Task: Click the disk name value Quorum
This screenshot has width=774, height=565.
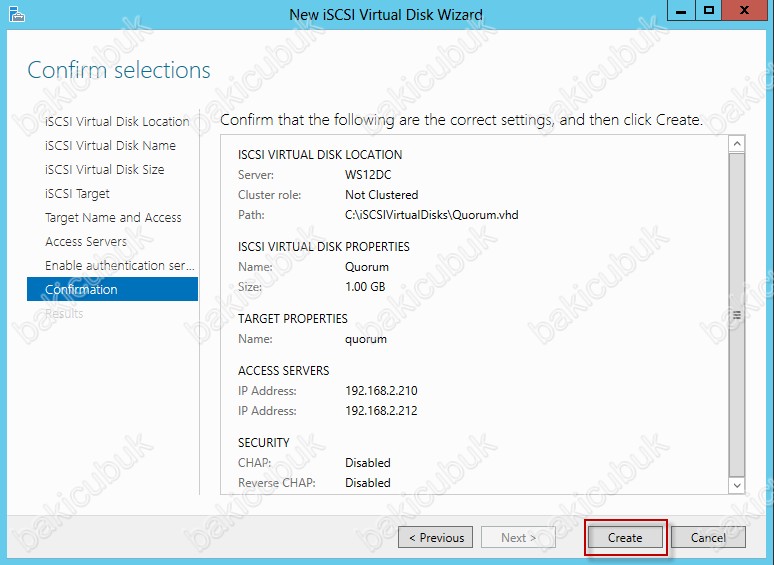Action: click(367, 267)
